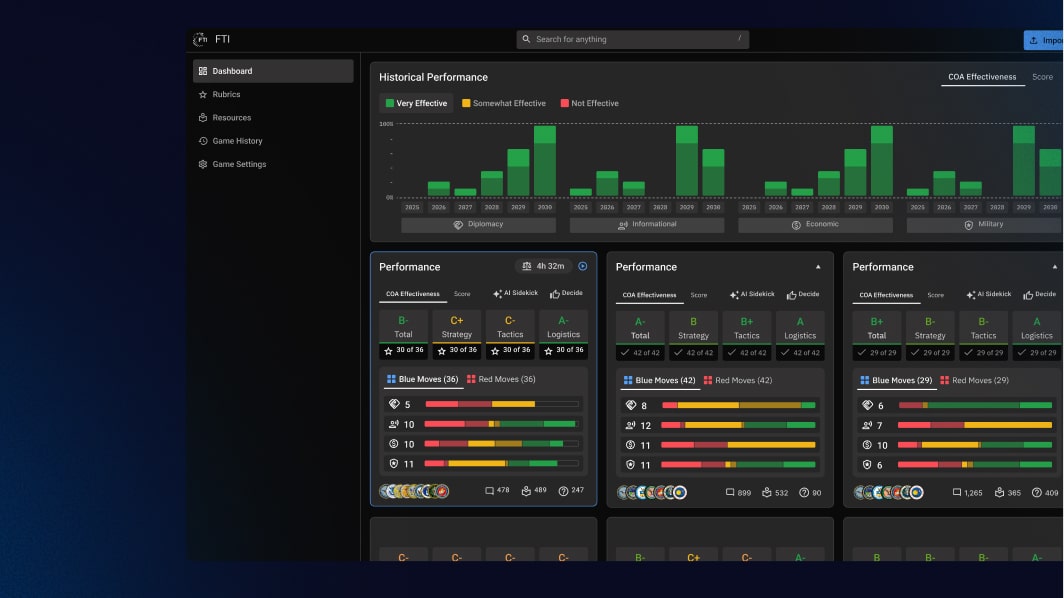Select the Military category button

coord(985,225)
